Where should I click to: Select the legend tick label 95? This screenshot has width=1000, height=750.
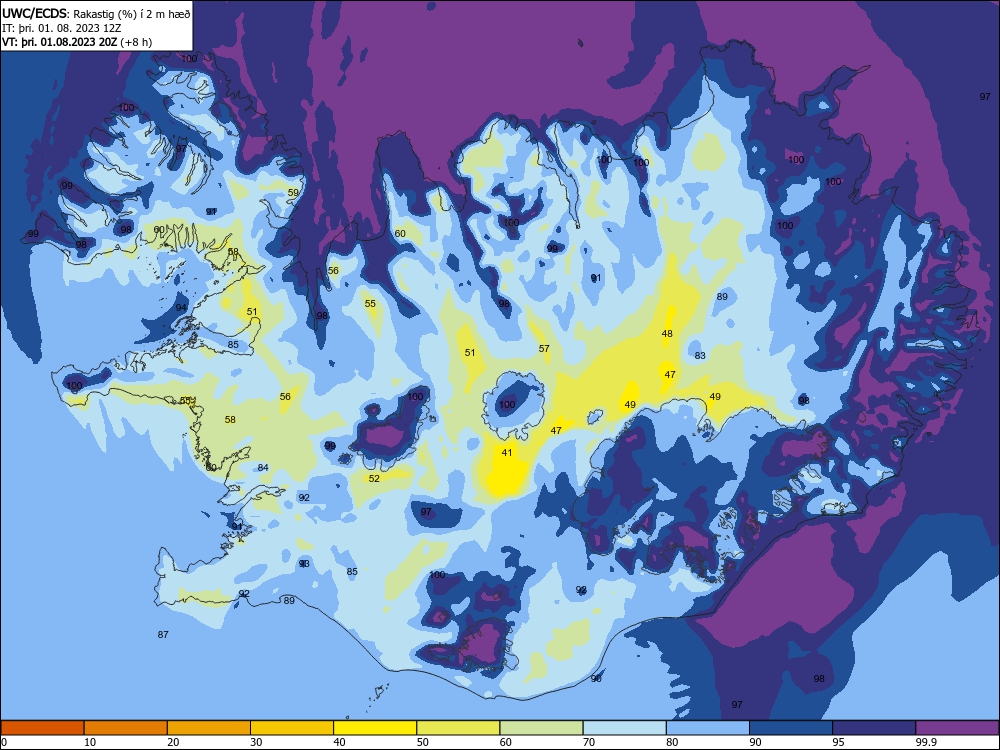point(839,742)
